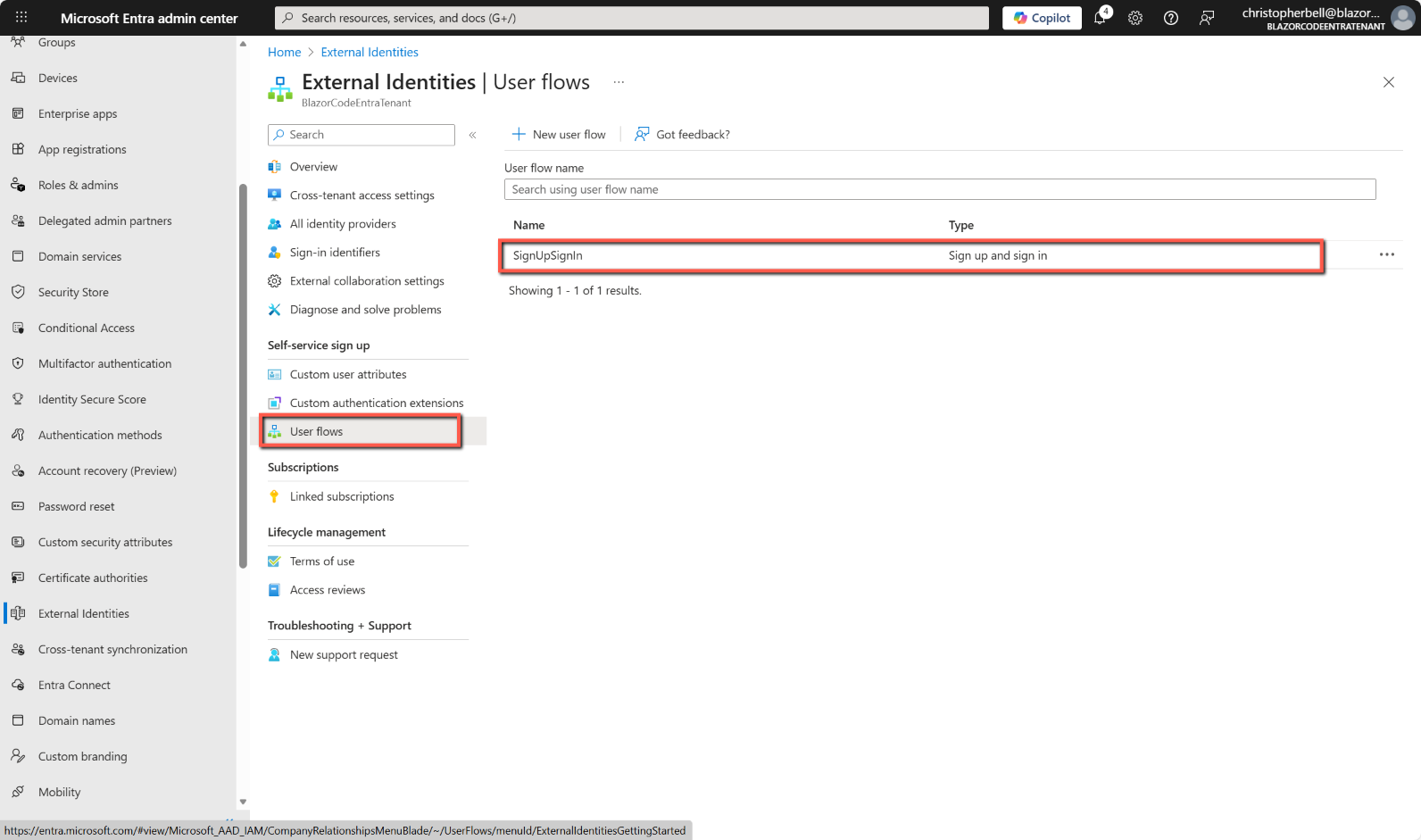Open the app launcher waffle icon
Screen dimensions: 1421x840
[x=21, y=18]
